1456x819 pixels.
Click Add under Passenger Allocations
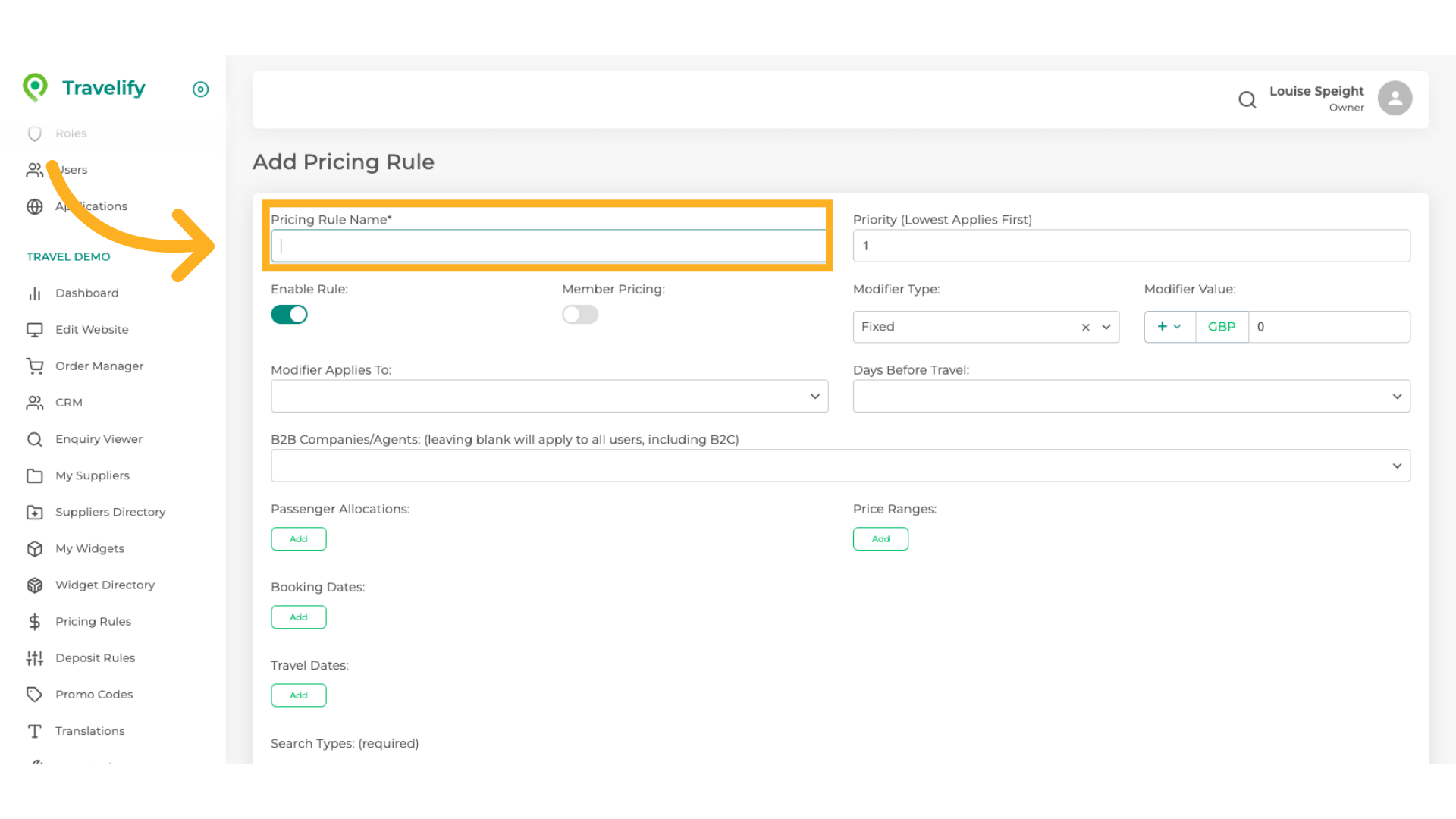click(299, 539)
